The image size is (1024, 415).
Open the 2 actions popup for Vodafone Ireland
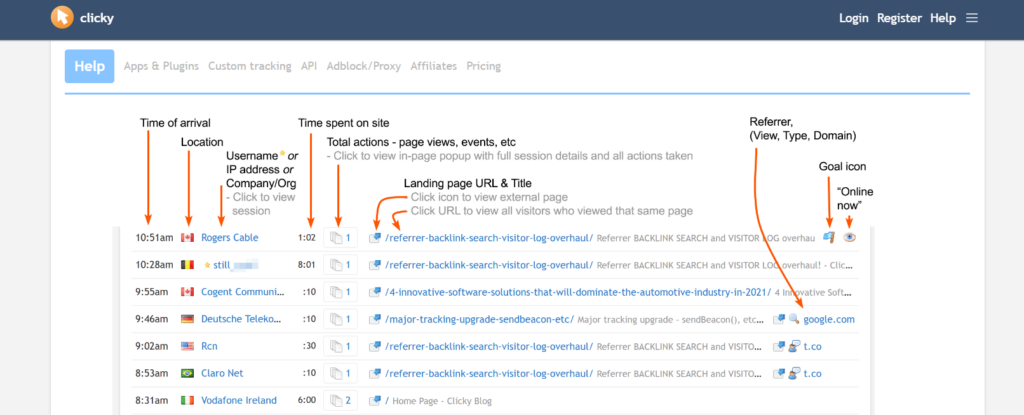340,401
